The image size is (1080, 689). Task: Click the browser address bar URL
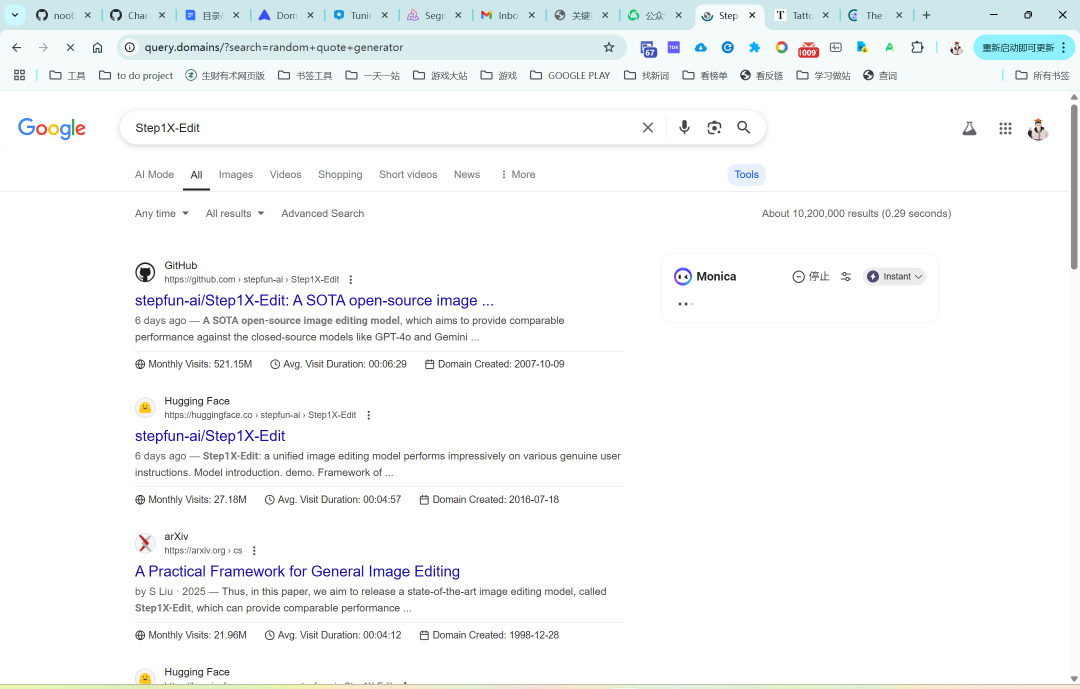(273, 48)
